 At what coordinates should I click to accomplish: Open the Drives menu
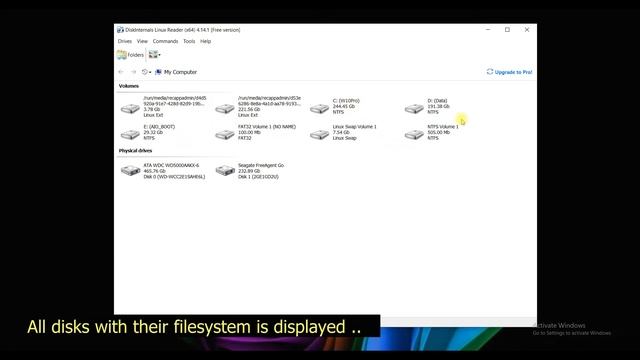click(124, 41)
